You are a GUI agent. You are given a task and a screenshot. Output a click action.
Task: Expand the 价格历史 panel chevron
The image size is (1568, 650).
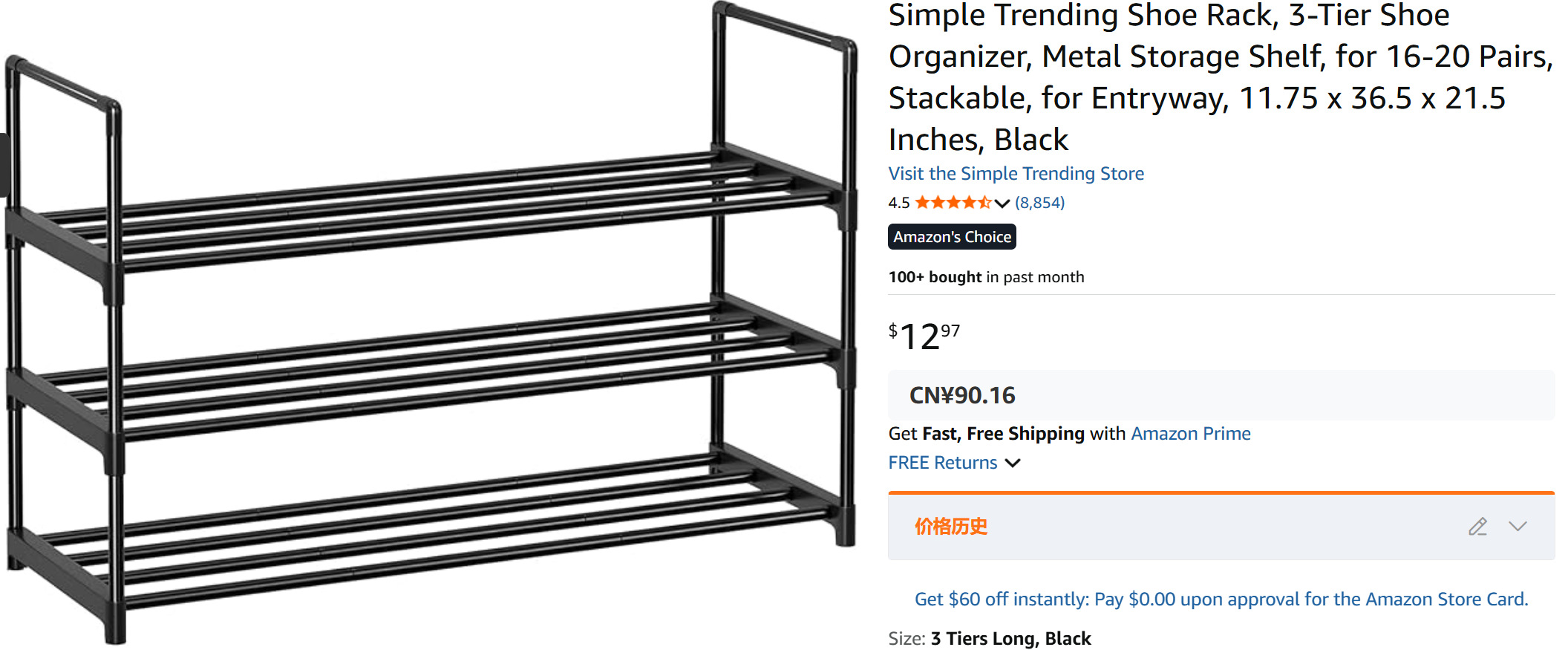[x=1518, y=527]
